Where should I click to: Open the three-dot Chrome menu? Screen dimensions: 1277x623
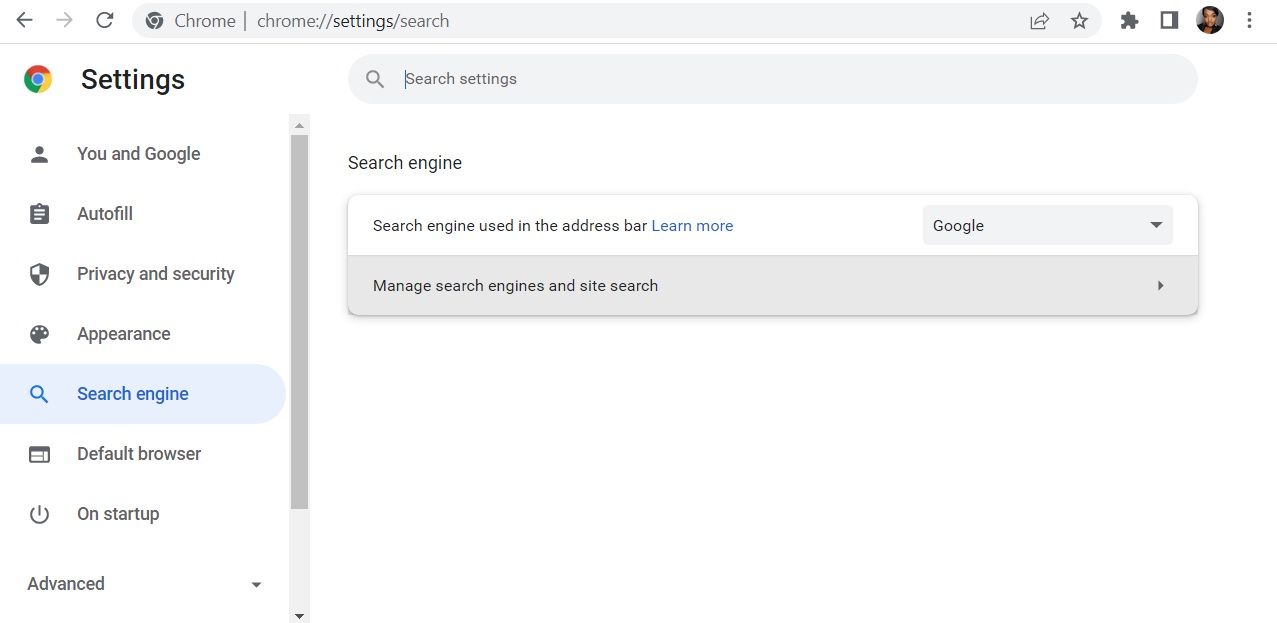1249,20
